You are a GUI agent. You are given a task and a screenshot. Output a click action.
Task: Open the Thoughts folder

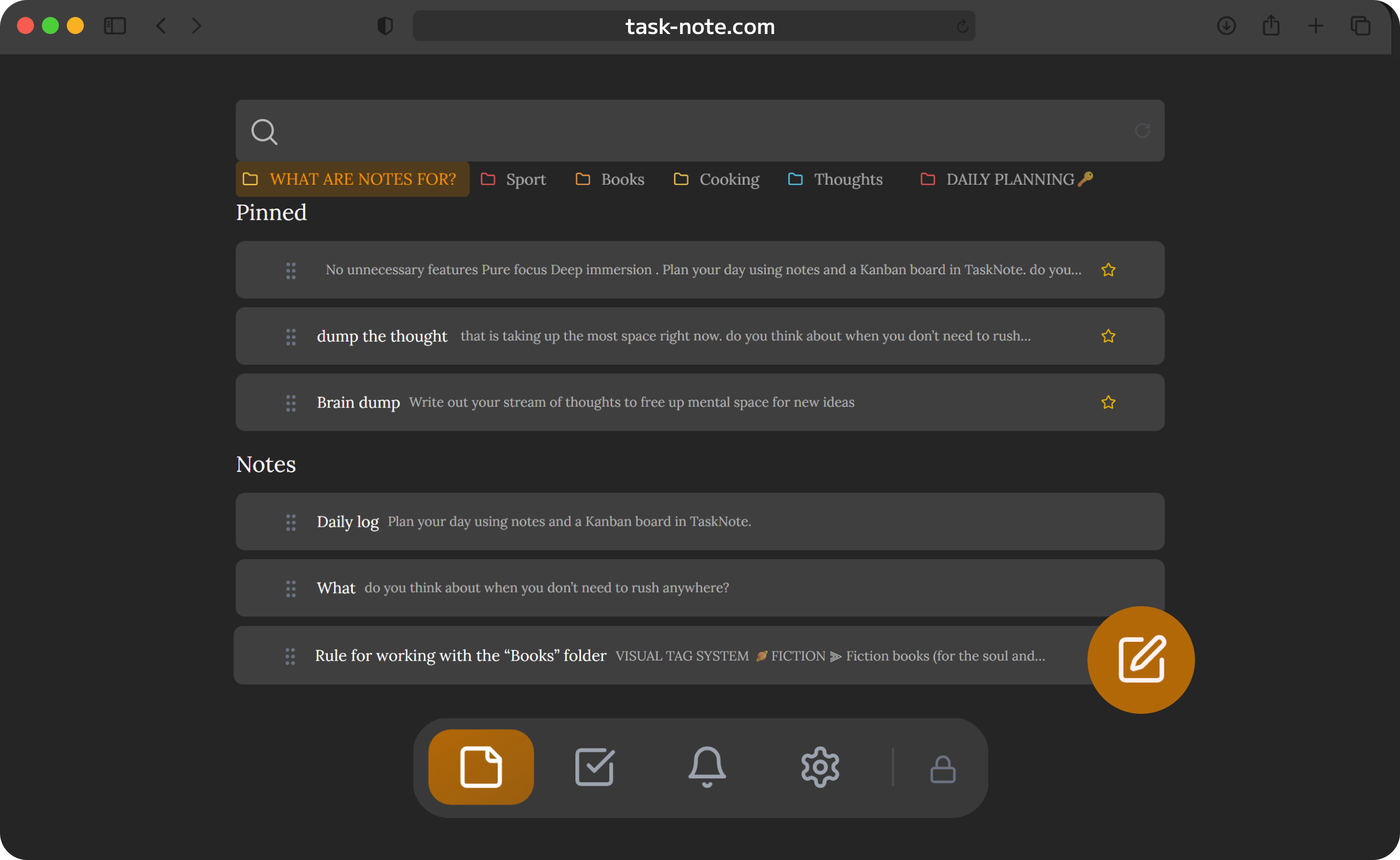(835, 180)
